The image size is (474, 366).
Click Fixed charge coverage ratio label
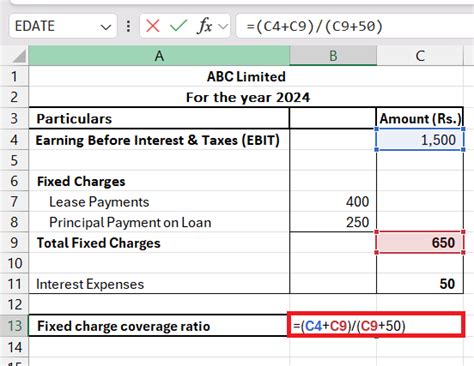point(124,326)
